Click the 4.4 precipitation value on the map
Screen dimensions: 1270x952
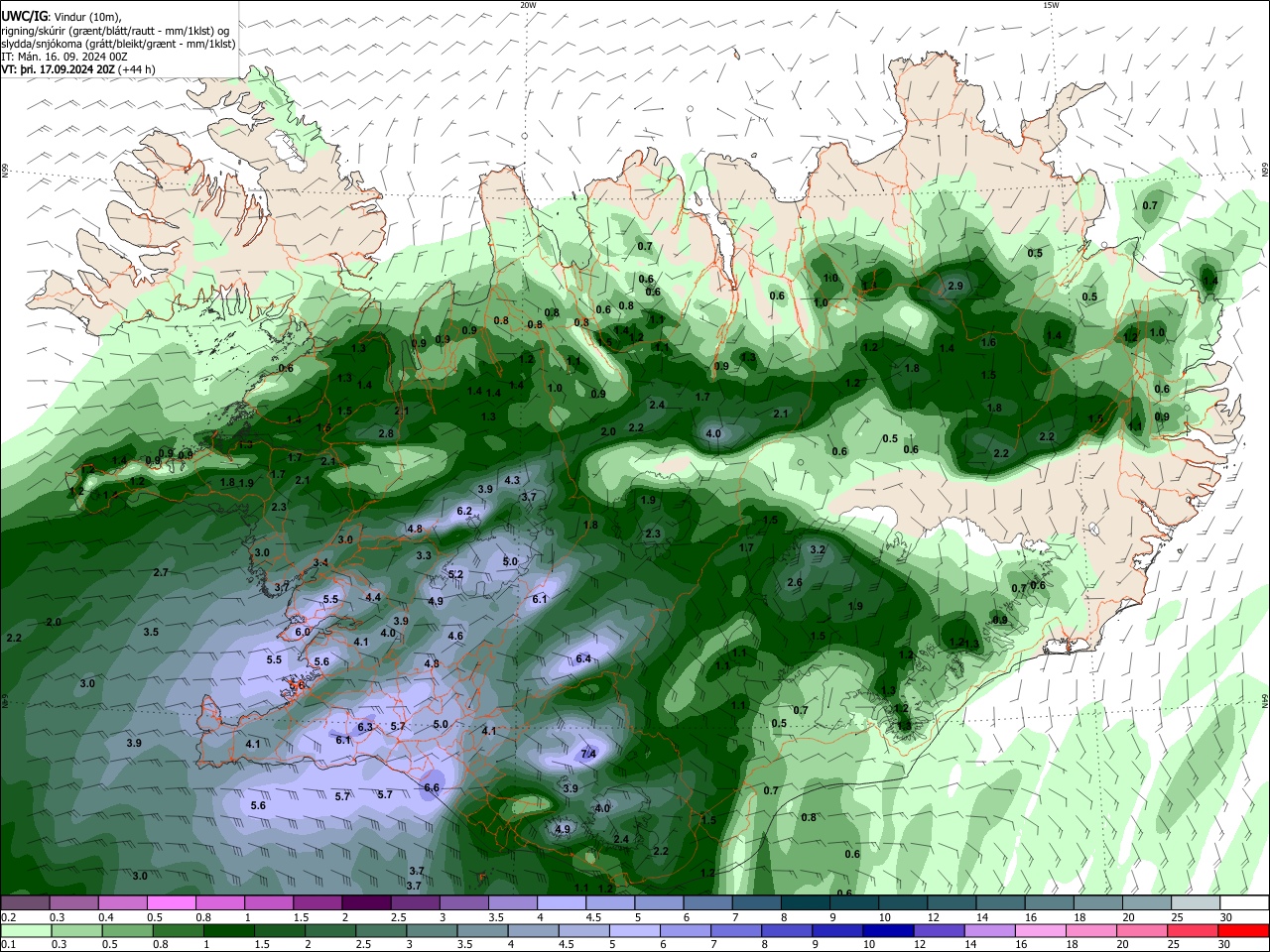point(373,597)
